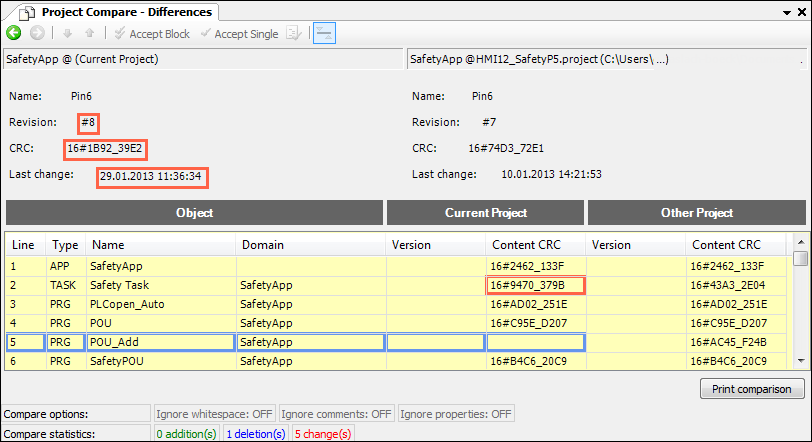Image resolution: width=812 pixels, height=442 pixels.
Task: Click the forward navigation arrow icon
Action: click(x=36, y=33)
